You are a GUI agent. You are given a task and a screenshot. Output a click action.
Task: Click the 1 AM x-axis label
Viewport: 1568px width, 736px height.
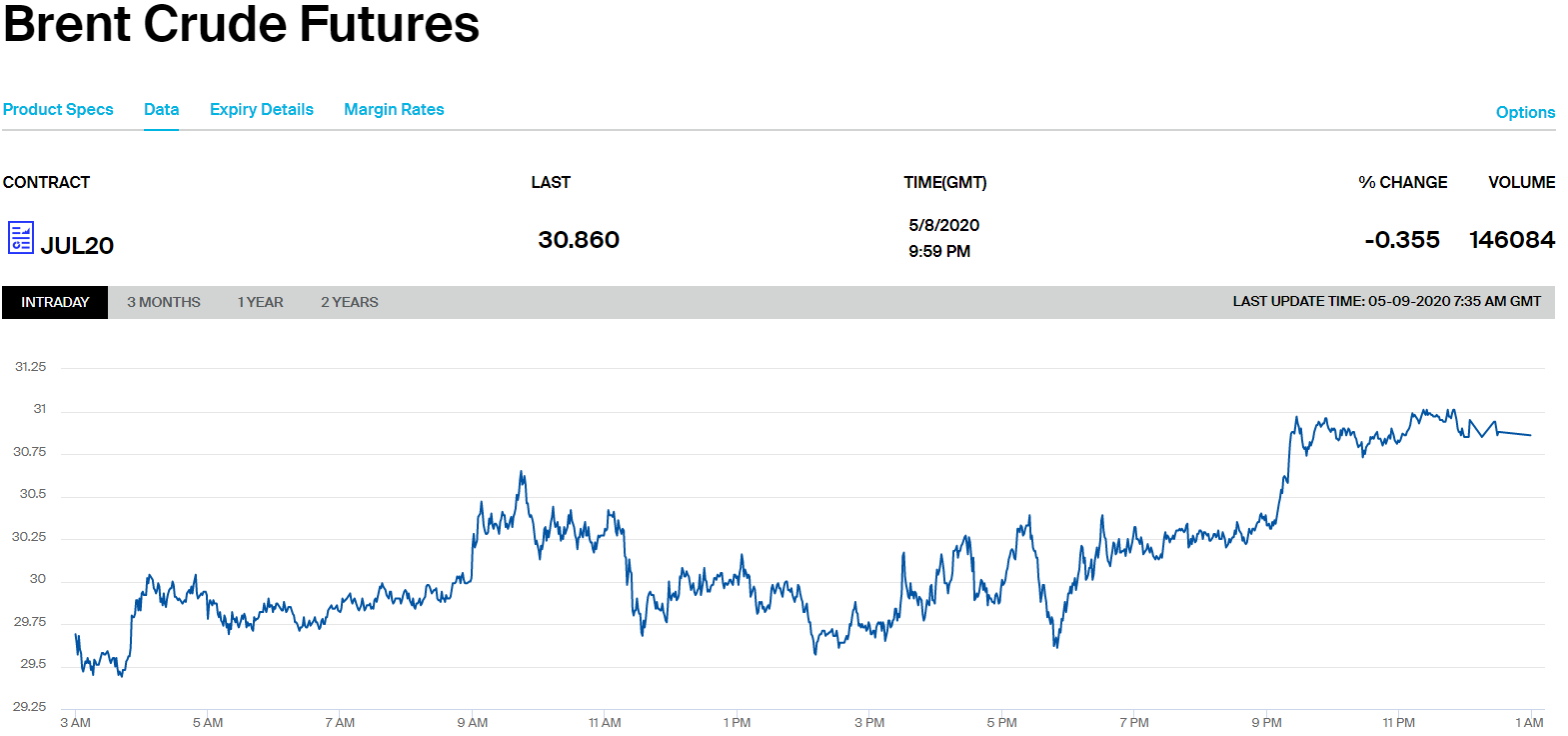coord(1529,722)
